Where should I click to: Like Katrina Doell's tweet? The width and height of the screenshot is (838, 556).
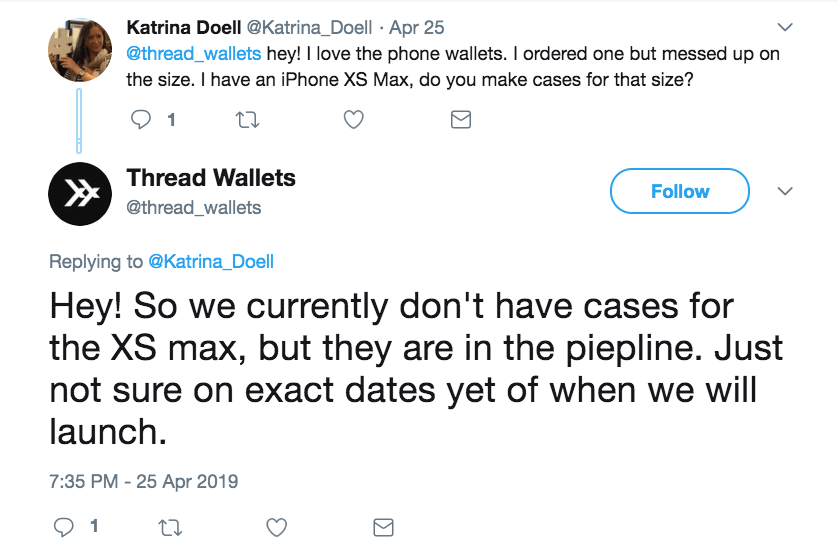pos(353,120)
